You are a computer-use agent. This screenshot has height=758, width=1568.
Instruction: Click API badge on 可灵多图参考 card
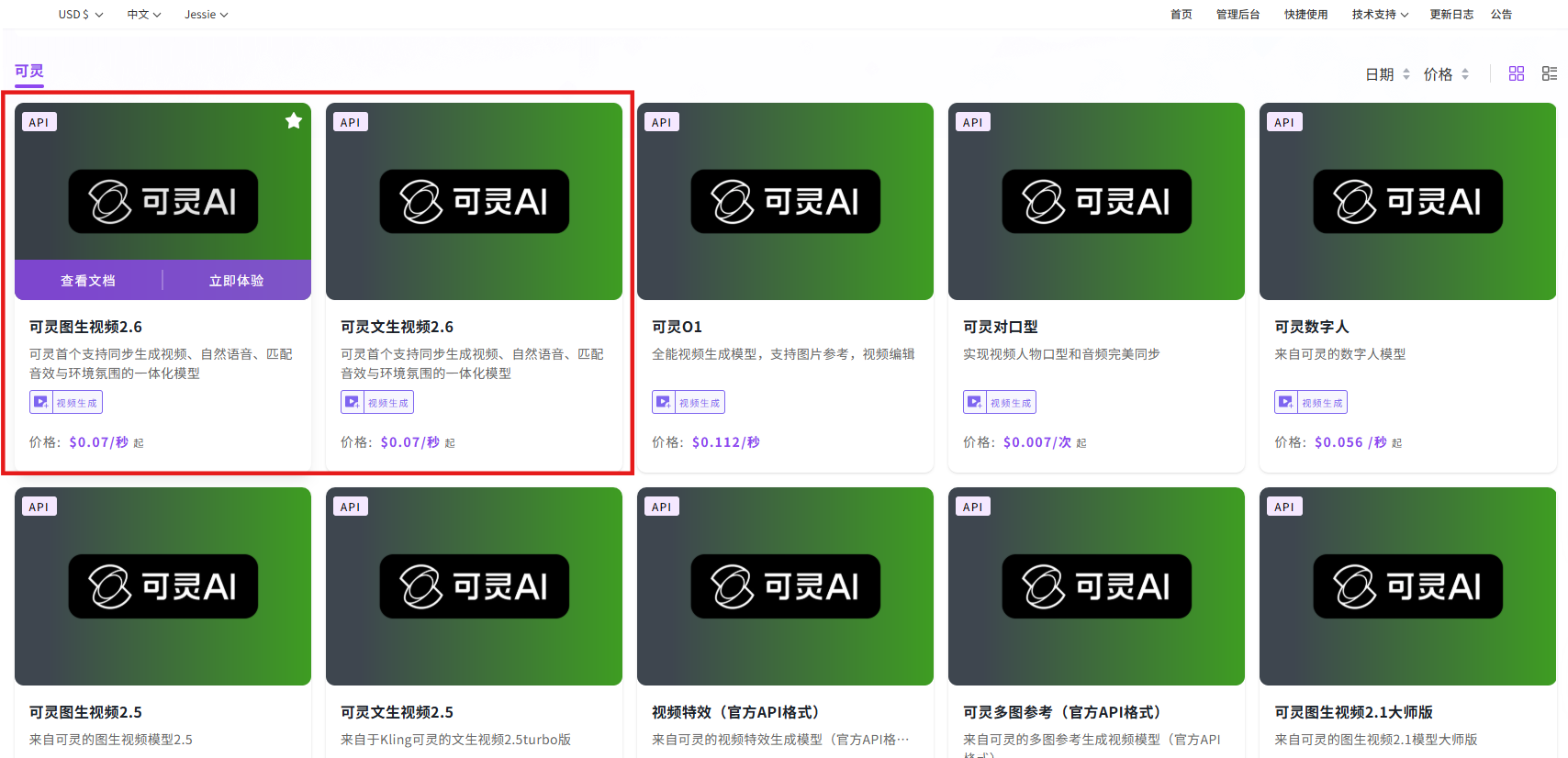coord(973,507)
